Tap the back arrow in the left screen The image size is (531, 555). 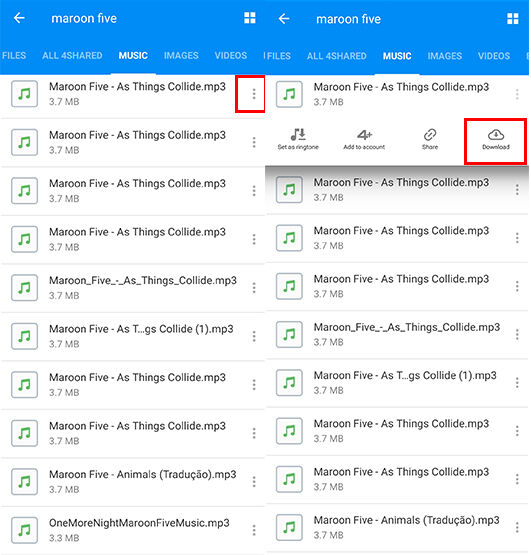pos(19,18)
